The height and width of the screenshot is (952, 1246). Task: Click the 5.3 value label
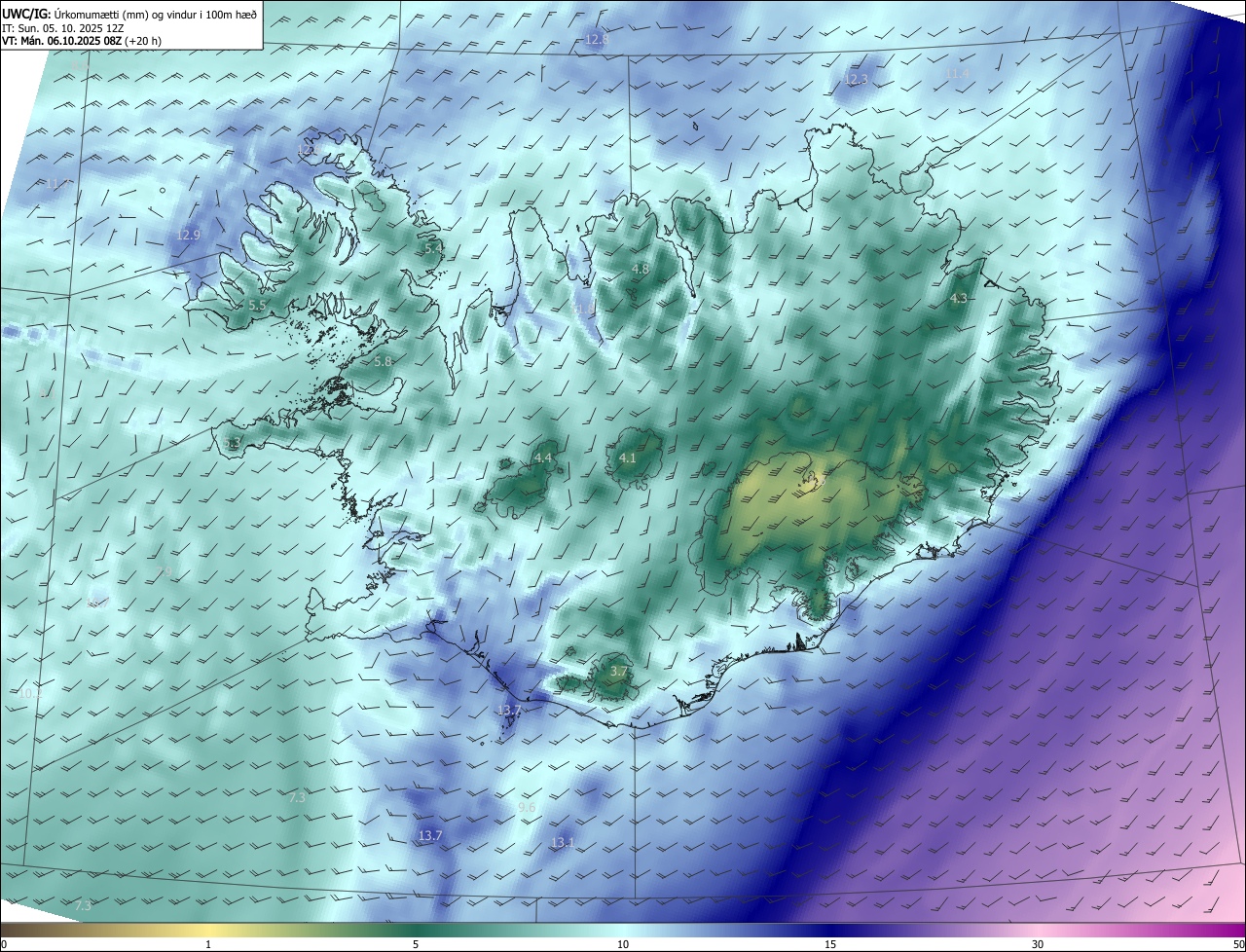pos(232,445)
